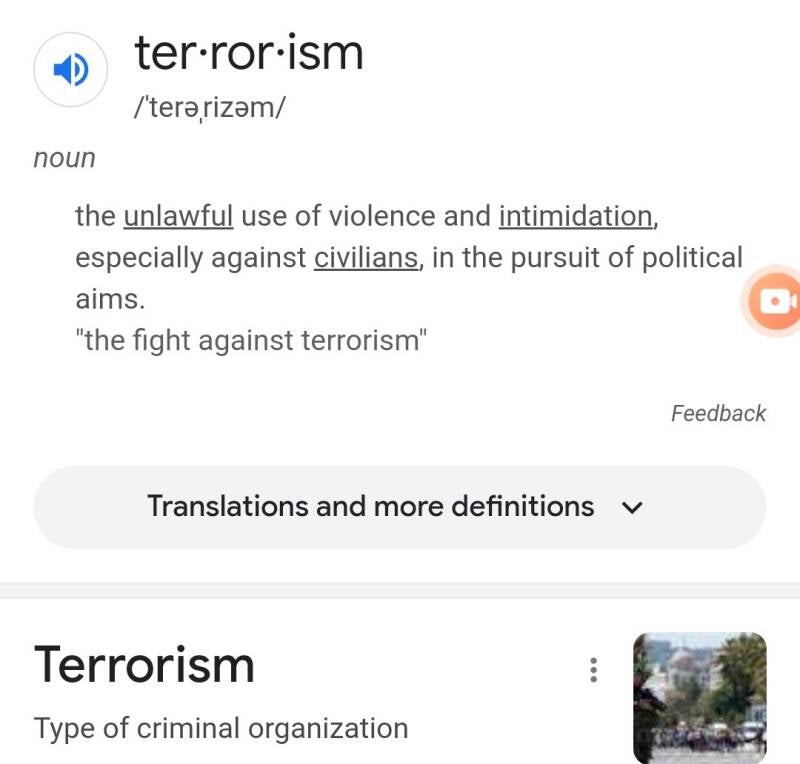This screenshot has height=764, width=800.
Task: Select the example phrase 'the fight against terrorism'
Action: (x=251, y=340)
